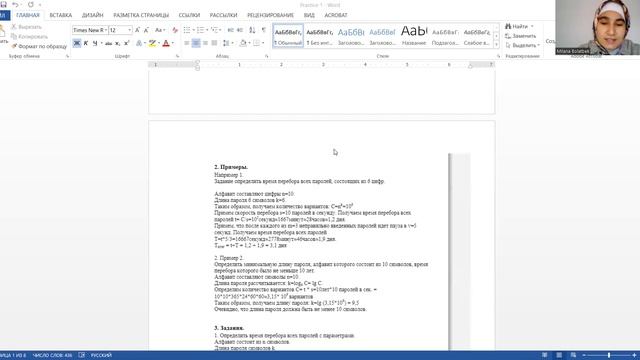Clear all formatting icon
The image size is (640, 360).
pos(175,30)
